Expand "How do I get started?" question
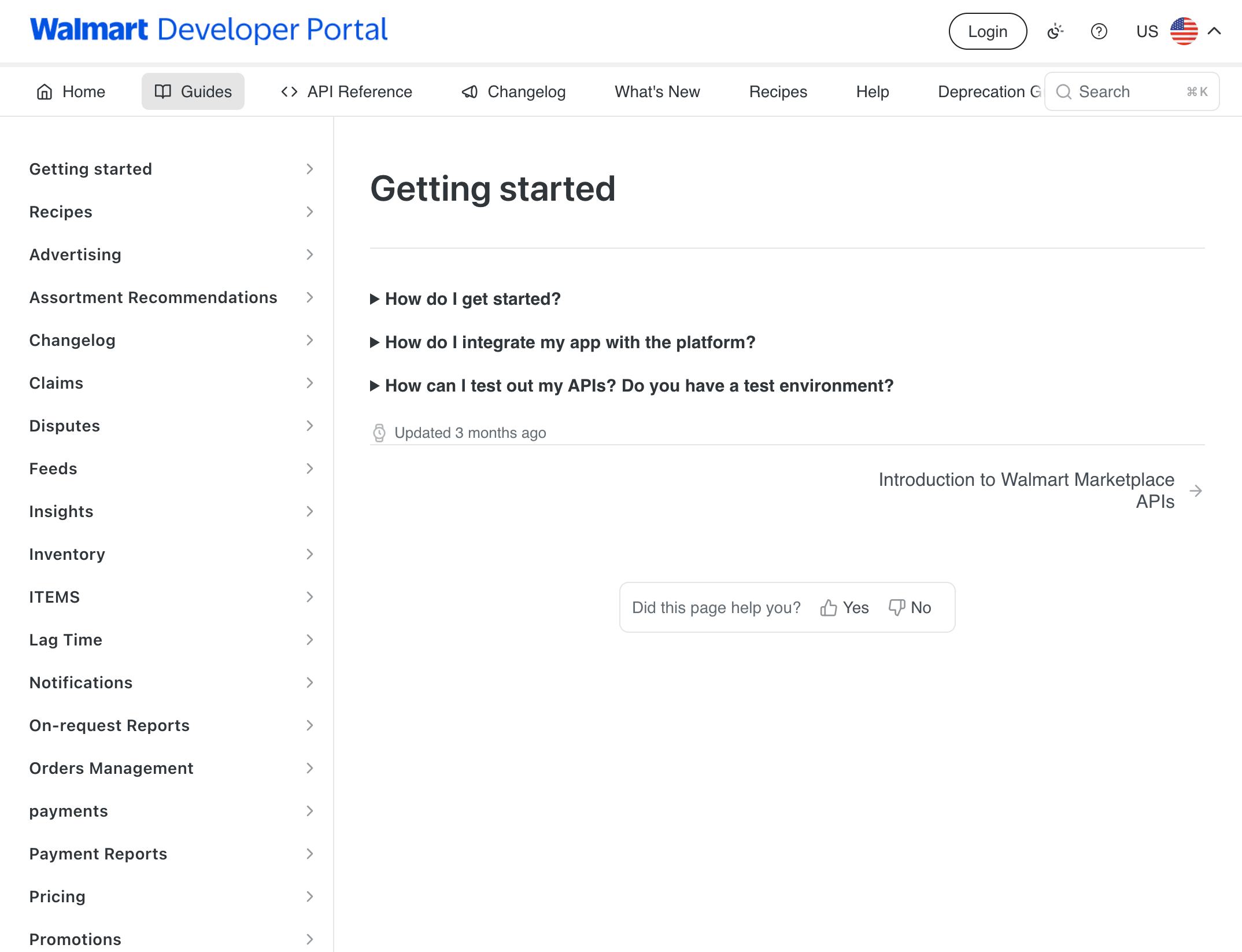 click(465, 299)
